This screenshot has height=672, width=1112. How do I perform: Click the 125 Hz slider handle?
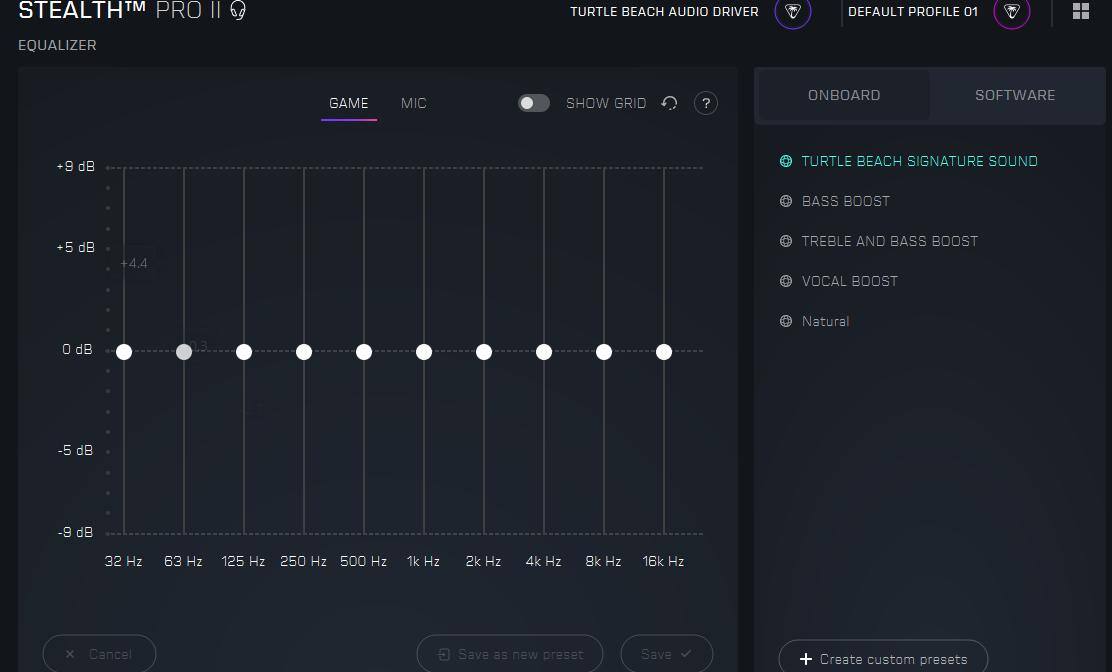(244, 352)
